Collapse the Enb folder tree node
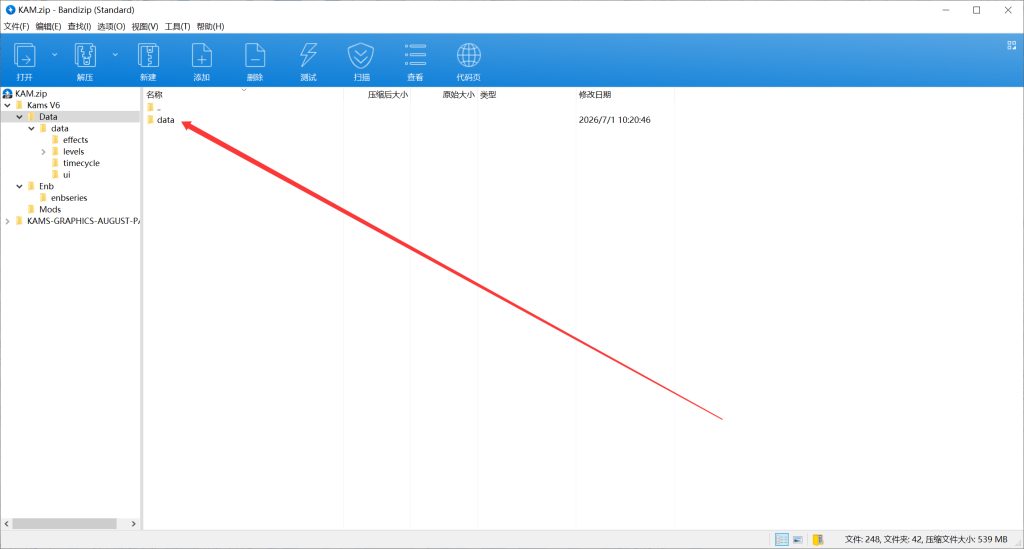1024x549 pixels. [x=20, y=186]
